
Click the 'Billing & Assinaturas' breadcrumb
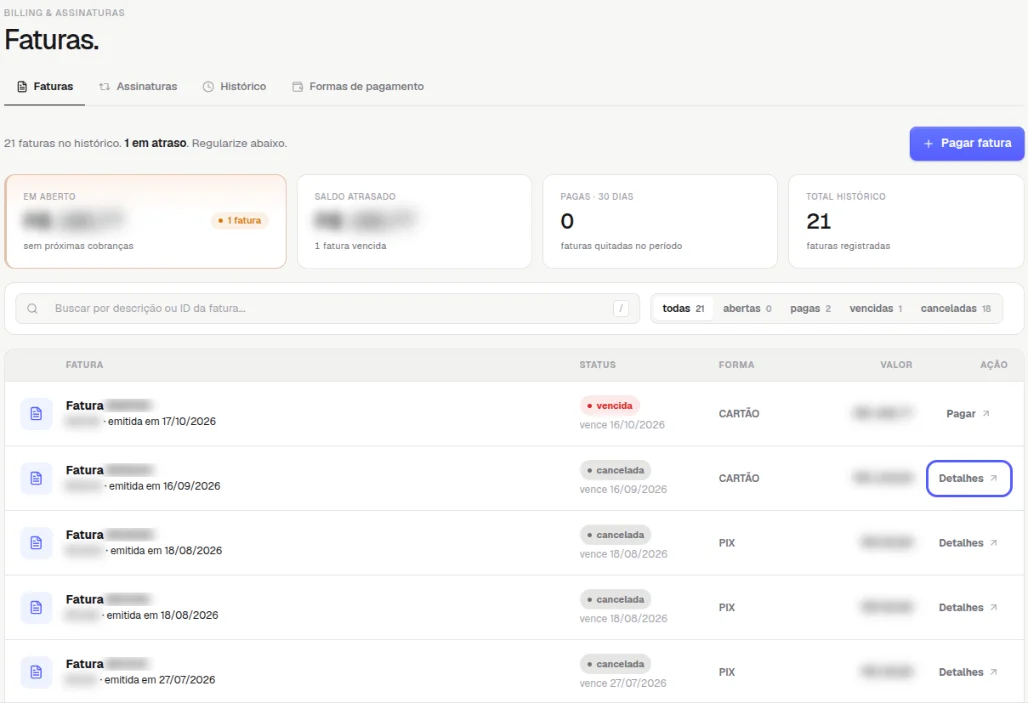[x=64, y=12]
